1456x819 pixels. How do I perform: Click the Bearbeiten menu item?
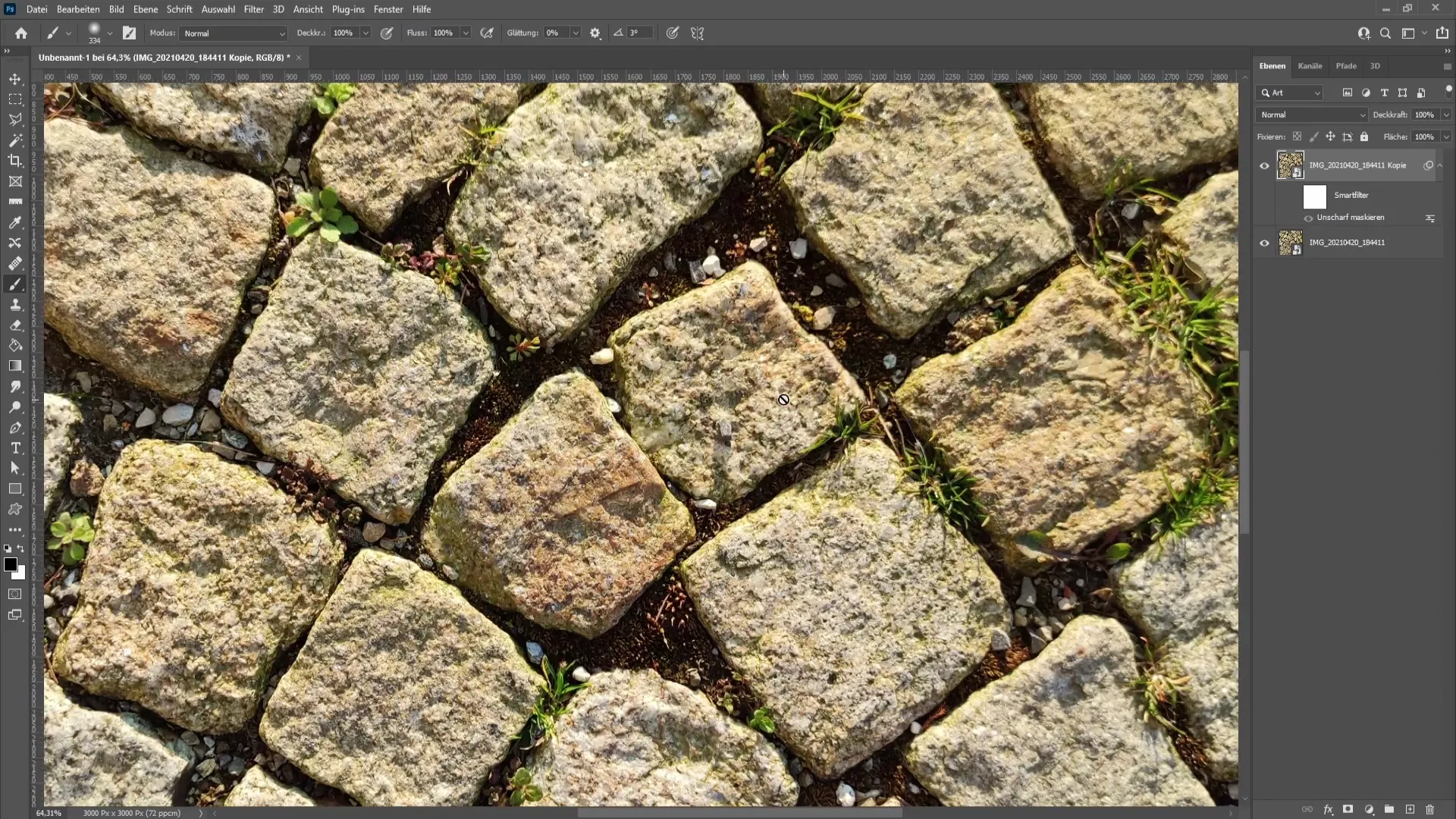pos(78,9)
